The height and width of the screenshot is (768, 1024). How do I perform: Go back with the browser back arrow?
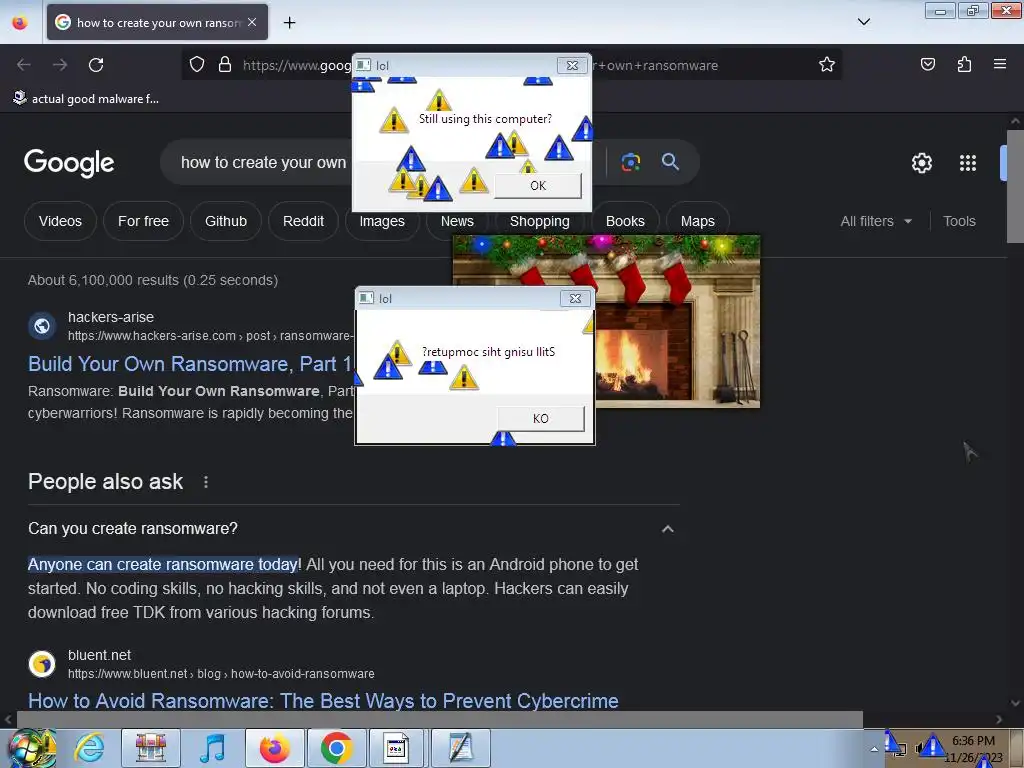coord(24,65)
